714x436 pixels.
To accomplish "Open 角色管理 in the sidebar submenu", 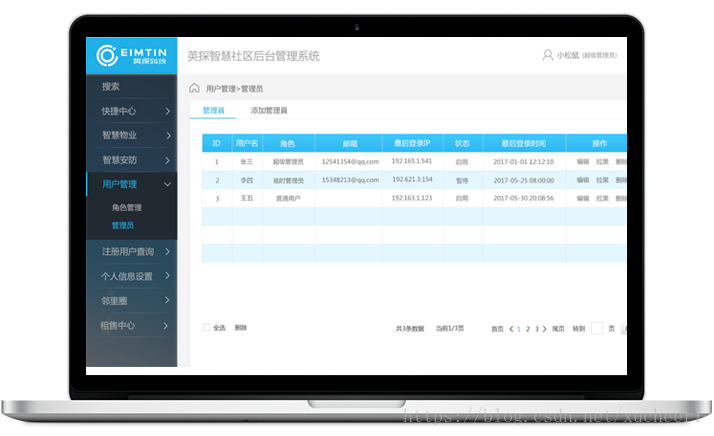I will [127, 207].
